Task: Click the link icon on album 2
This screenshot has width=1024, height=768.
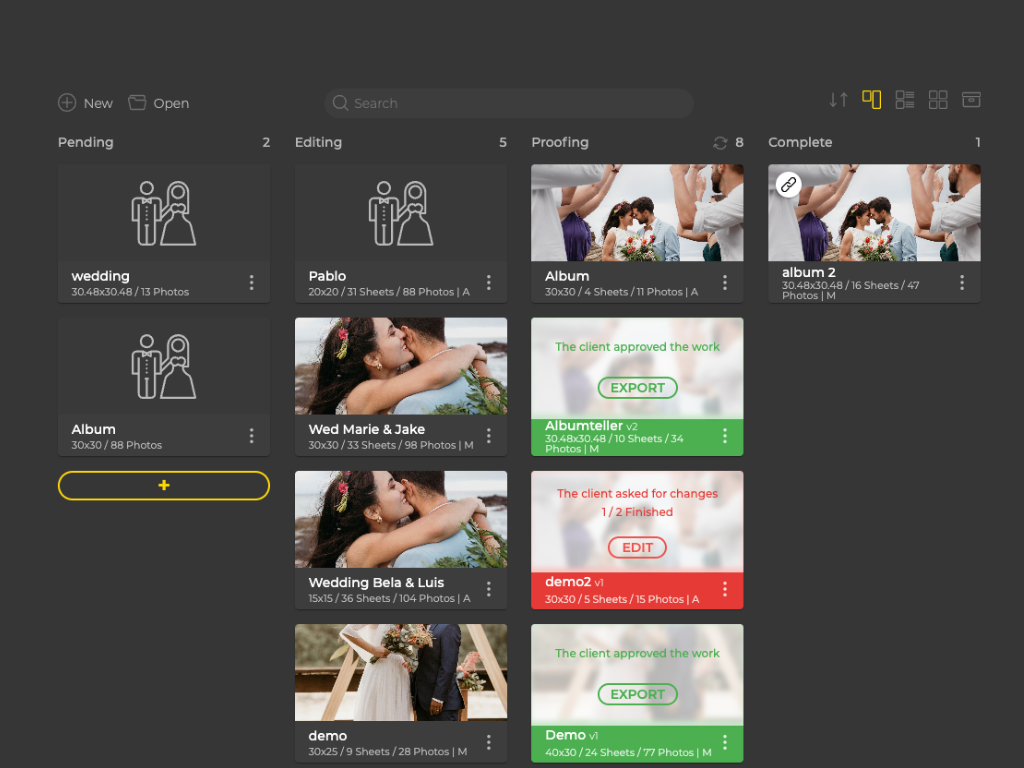Action: [788, 185]
